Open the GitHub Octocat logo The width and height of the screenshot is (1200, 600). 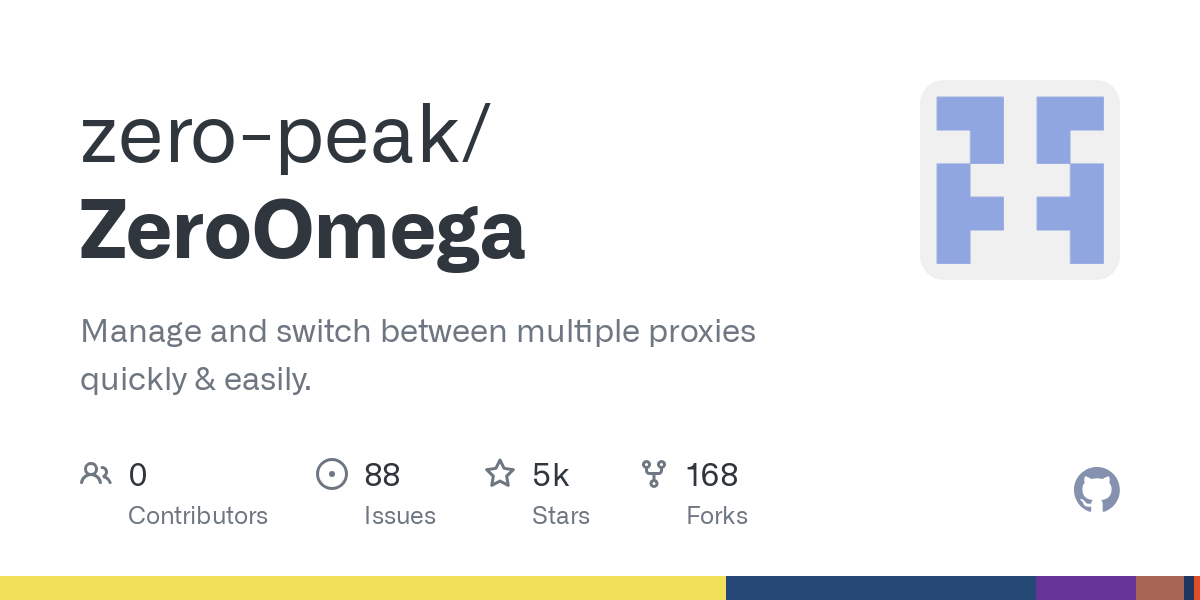1096,490
